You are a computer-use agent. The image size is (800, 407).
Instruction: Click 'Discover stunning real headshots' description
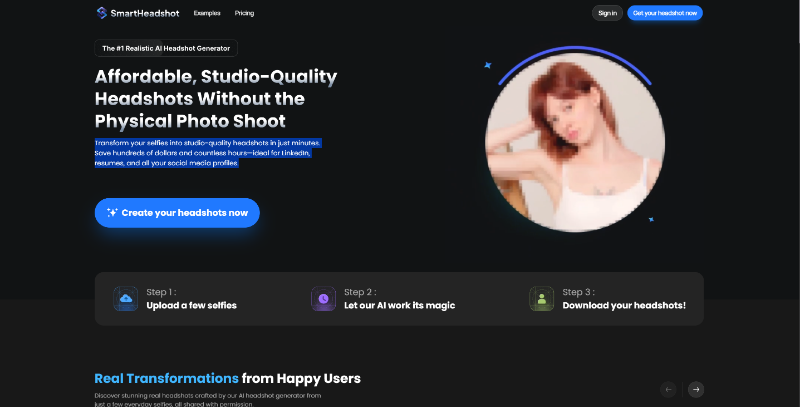pyautogui.click(x=208, y=400)
